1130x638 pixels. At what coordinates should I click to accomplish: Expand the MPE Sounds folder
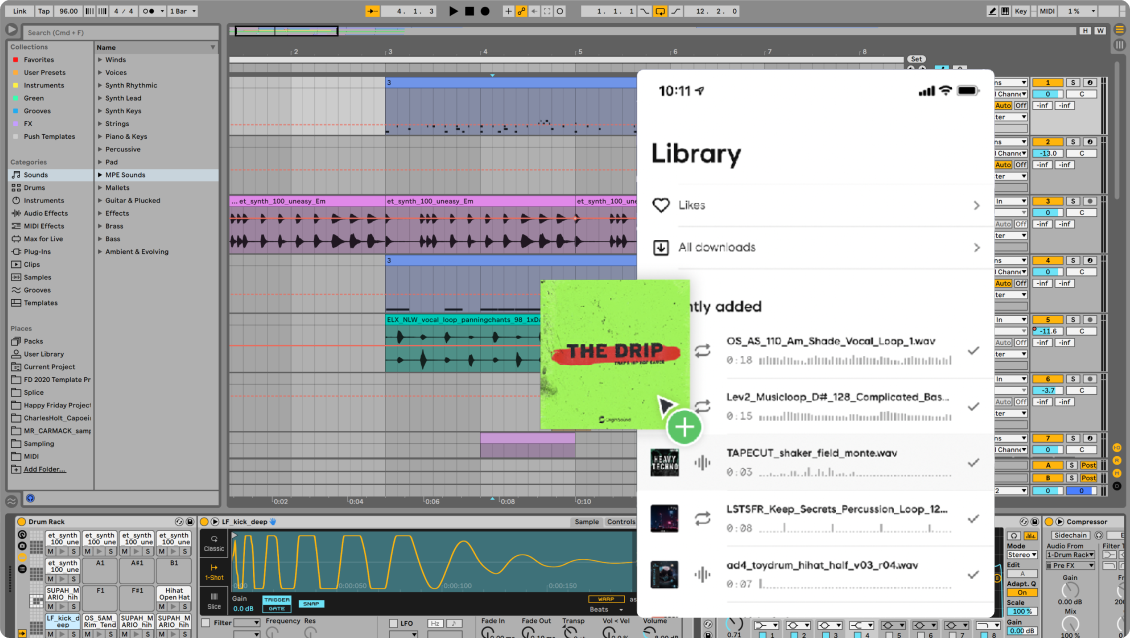point(100,175)
